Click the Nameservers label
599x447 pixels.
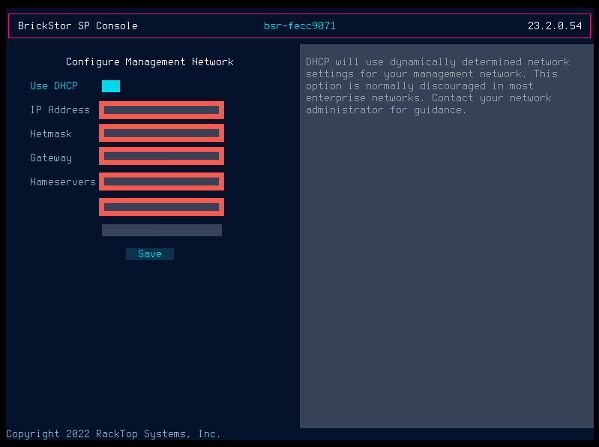[63, 182]
